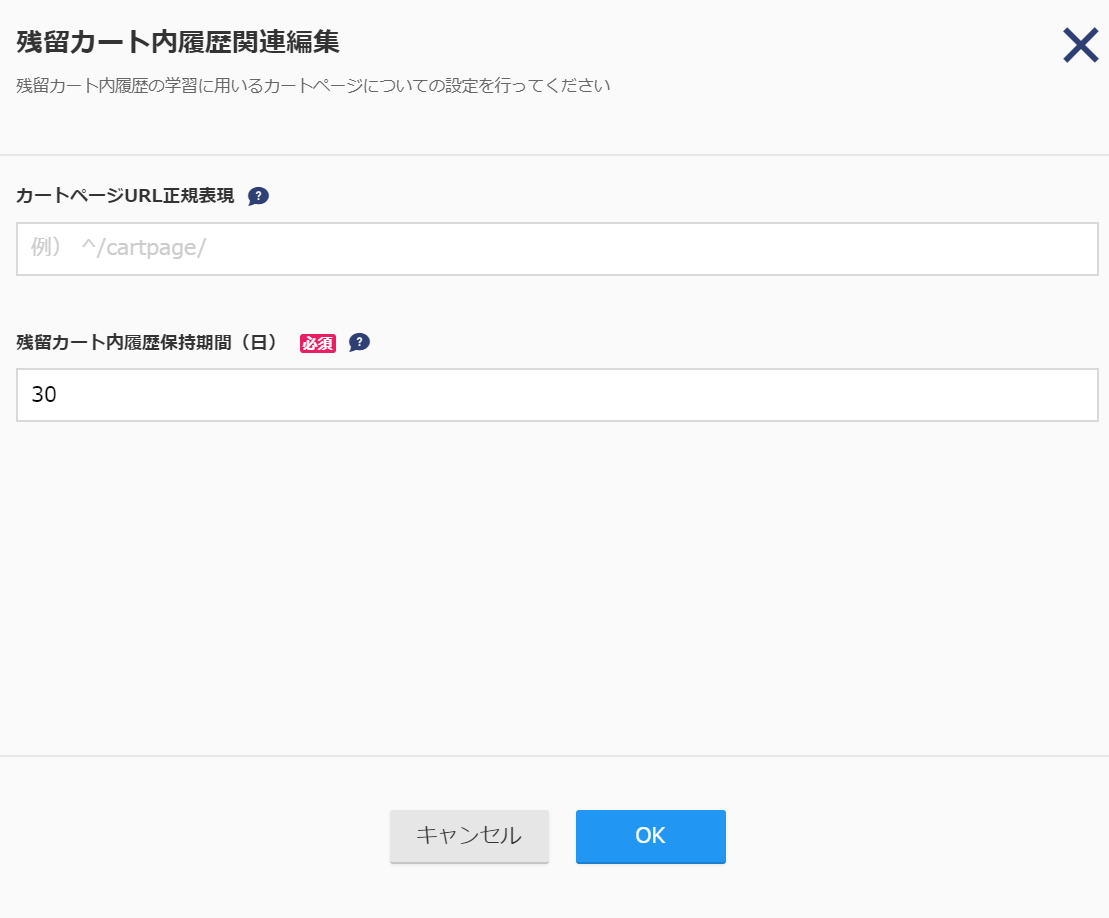
Task: Click the label カートページURL正規表現
Action: pos(125,196)
